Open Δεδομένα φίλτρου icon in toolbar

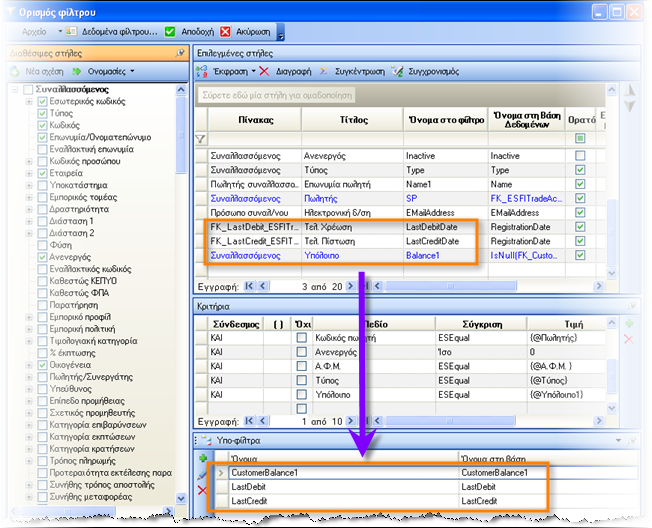(71, 32)
